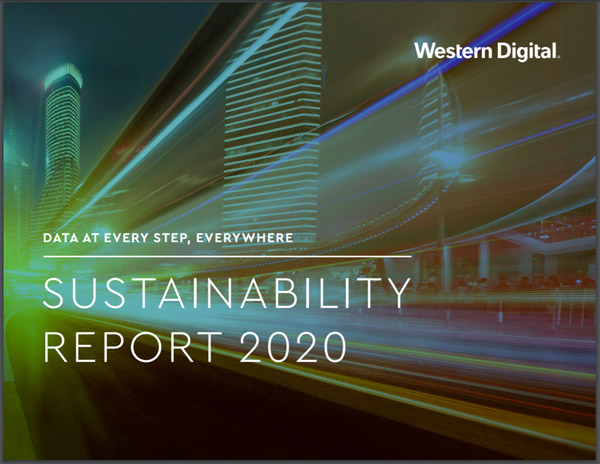Click the word DATA in the tagline
Viewport: 600px width, 464px height.
[62, 238]
